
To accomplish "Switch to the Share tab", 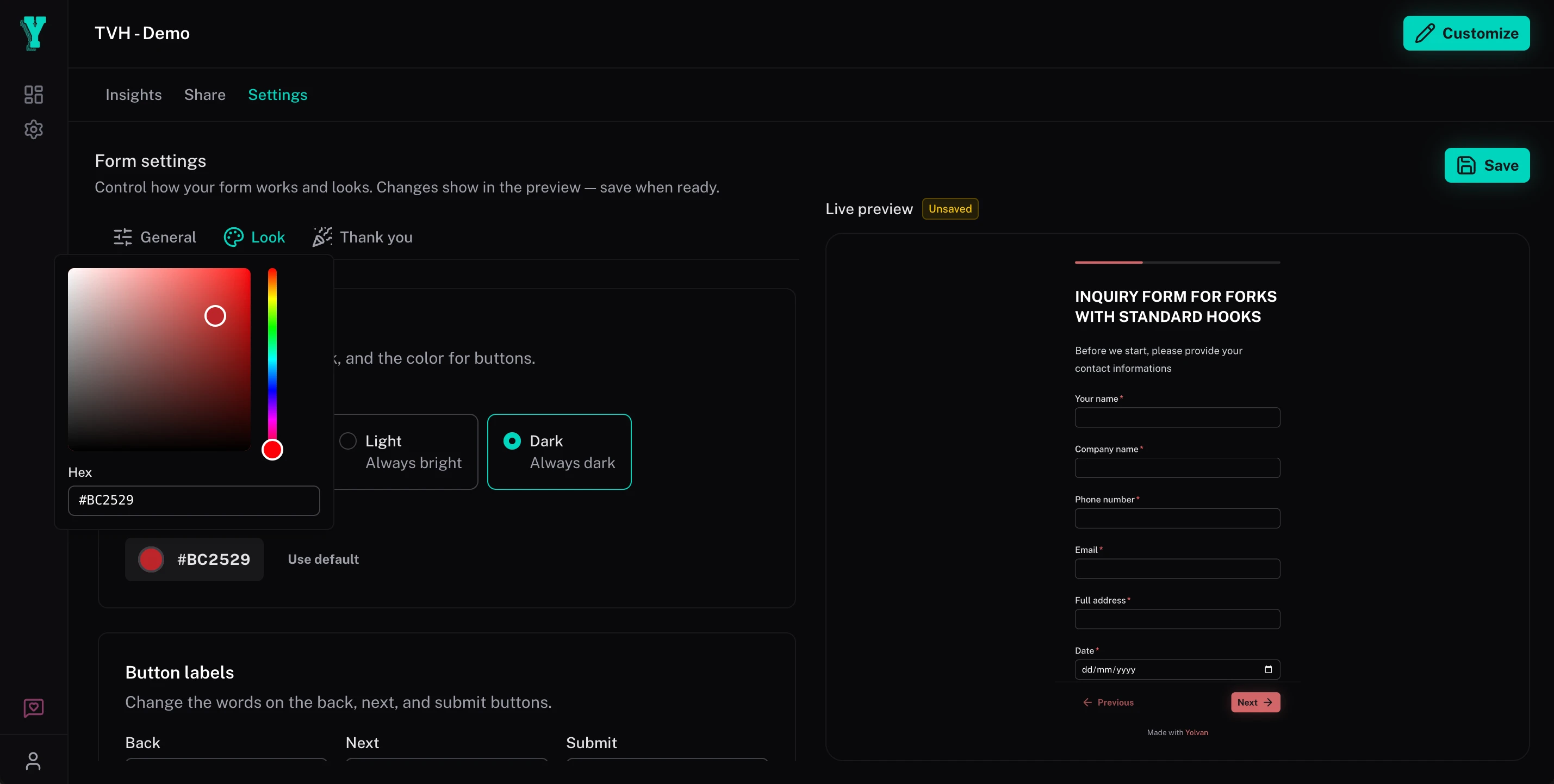I will click(x=204, y=95).
